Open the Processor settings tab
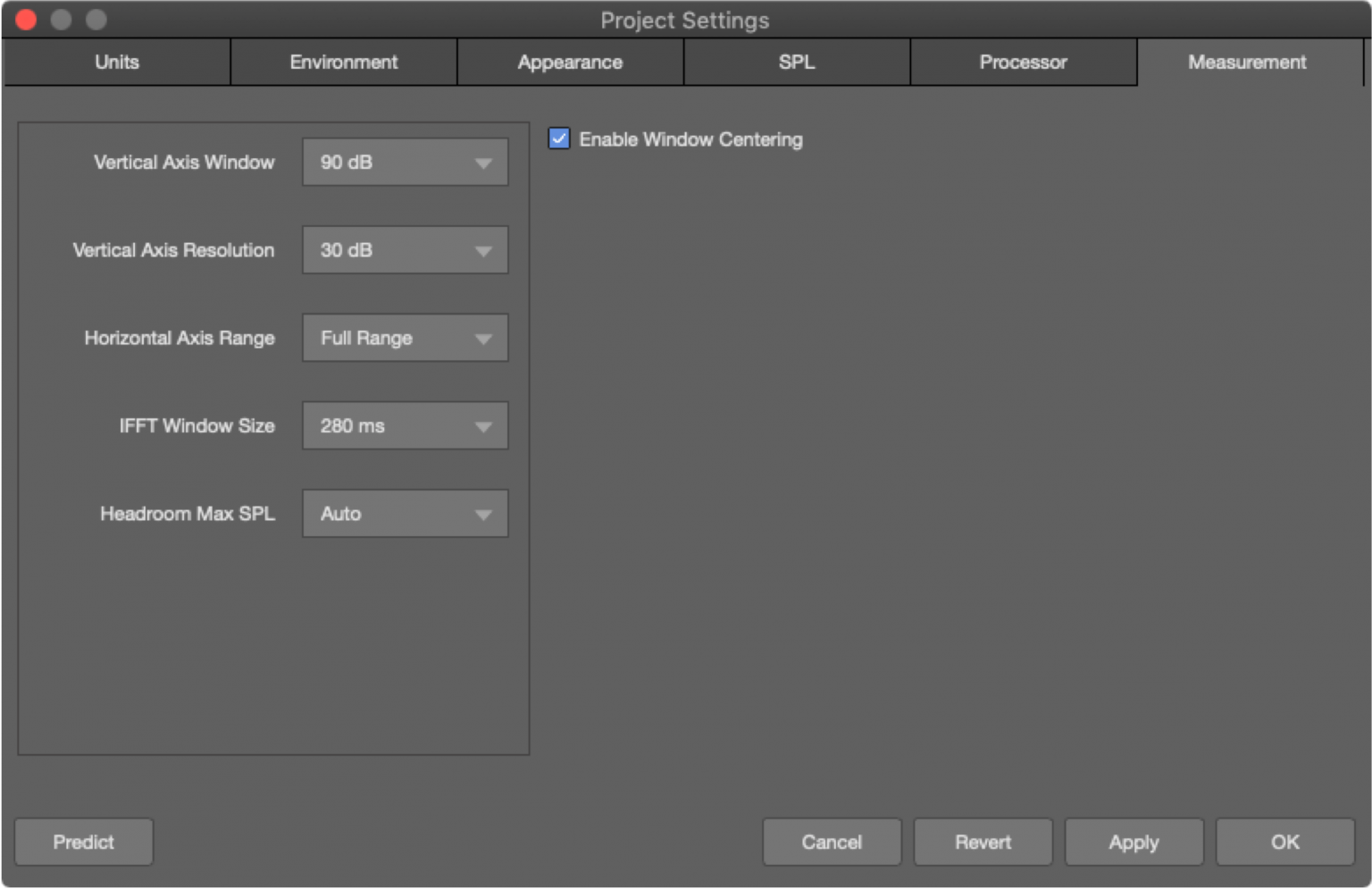Image resolution: width=1372 pixels, height=889 pixels. click(x=1023, y=63)
